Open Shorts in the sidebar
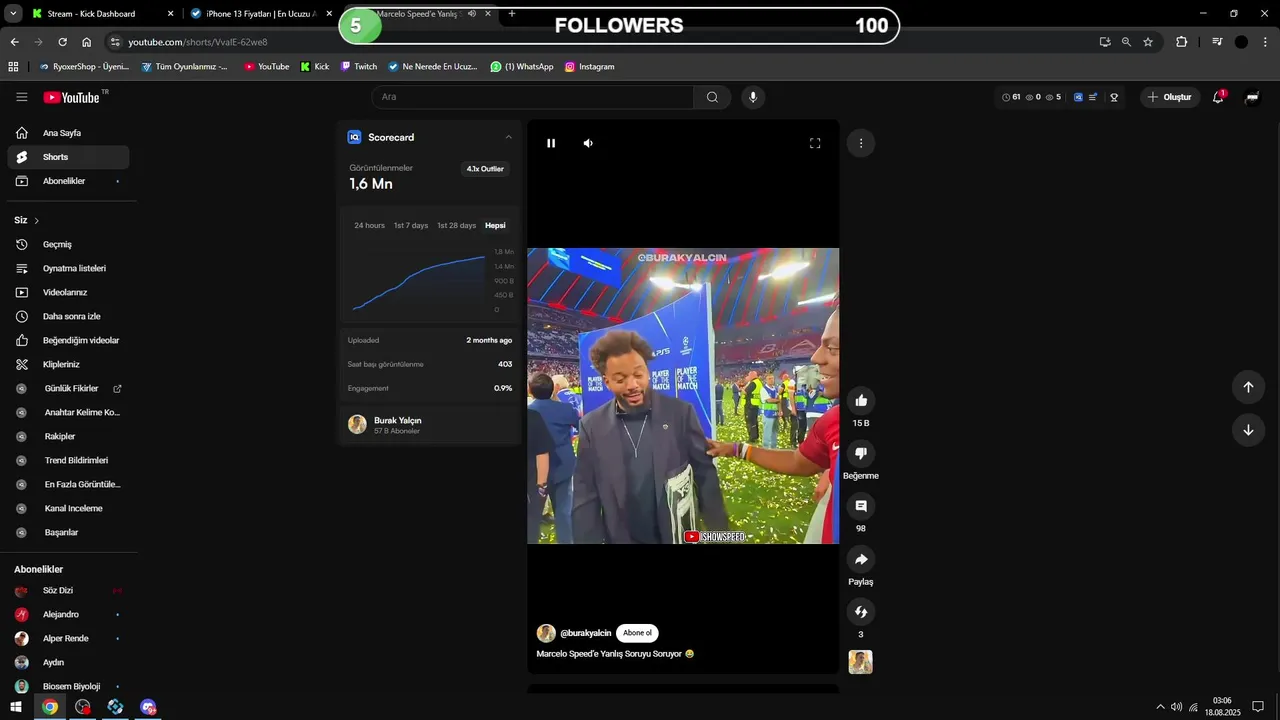The image size is (1280, 720). (68, 157)
